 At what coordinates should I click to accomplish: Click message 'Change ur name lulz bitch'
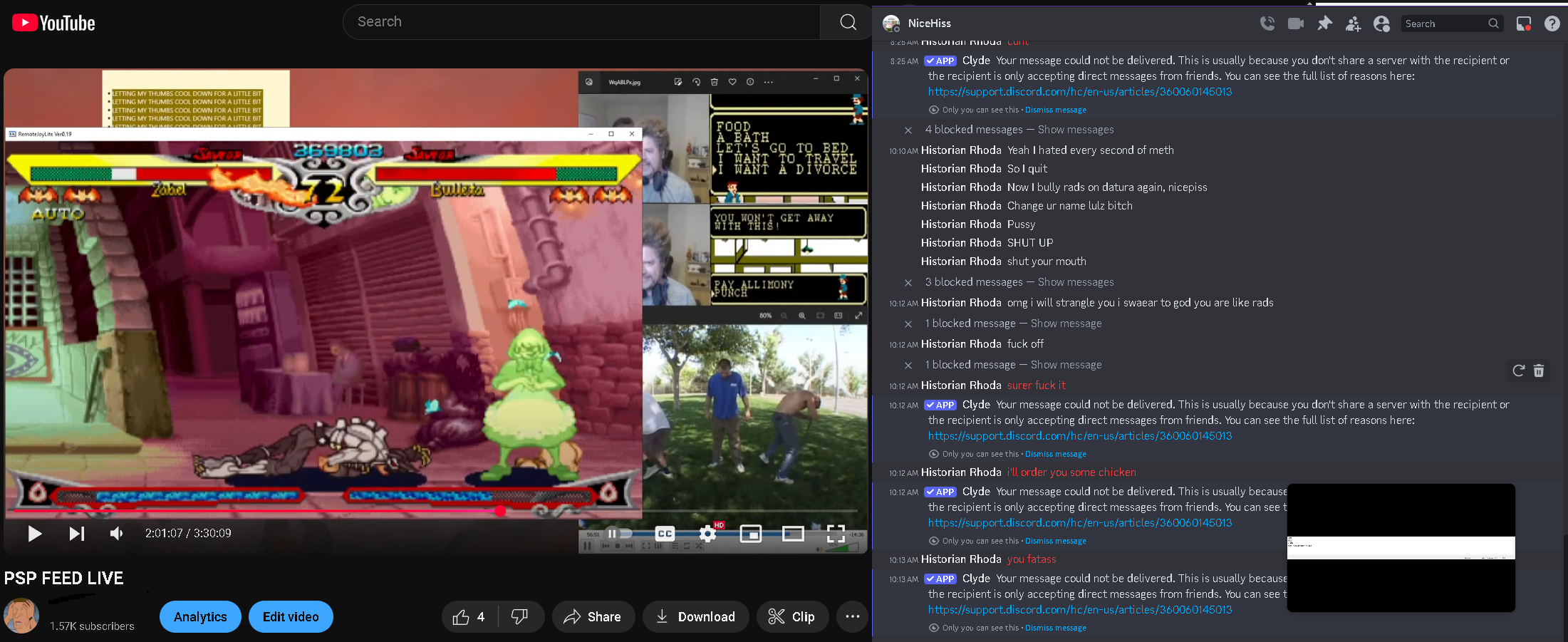(1070, 206)
